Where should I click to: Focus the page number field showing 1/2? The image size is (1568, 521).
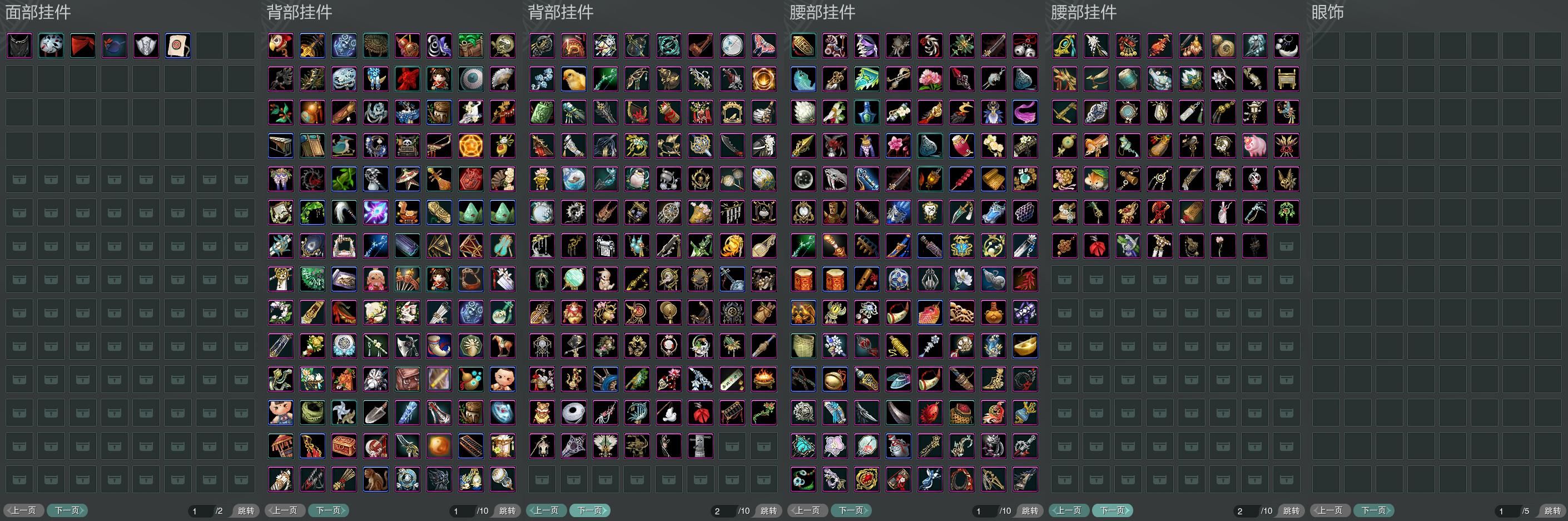point(200,510)
